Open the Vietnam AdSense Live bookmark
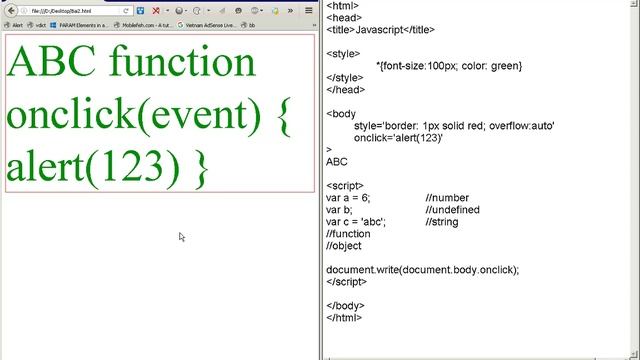The image size is (640, 360). 207,25
